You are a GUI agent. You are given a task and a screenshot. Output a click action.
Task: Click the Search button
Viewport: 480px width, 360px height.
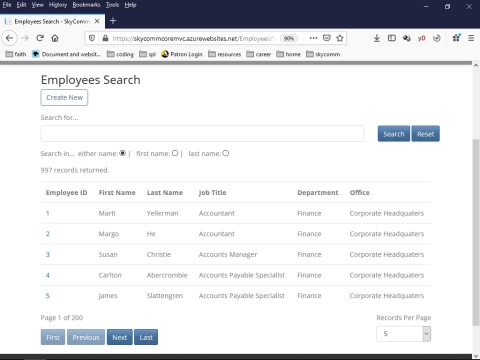coord(394,134)
